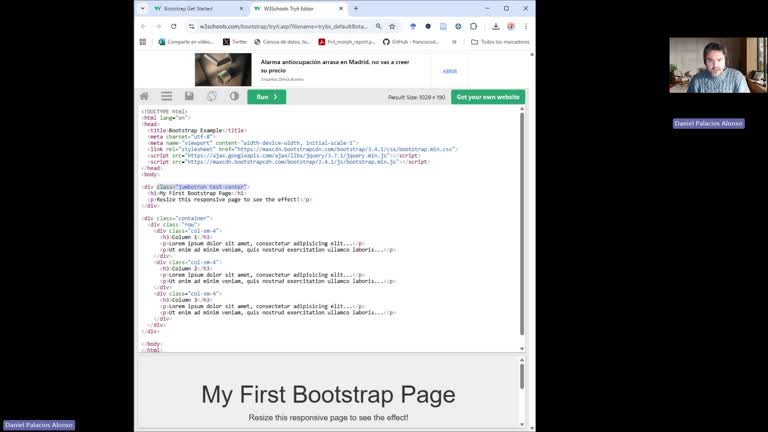
Task: Go back with the browser back arrow
Action: [144, 26]
